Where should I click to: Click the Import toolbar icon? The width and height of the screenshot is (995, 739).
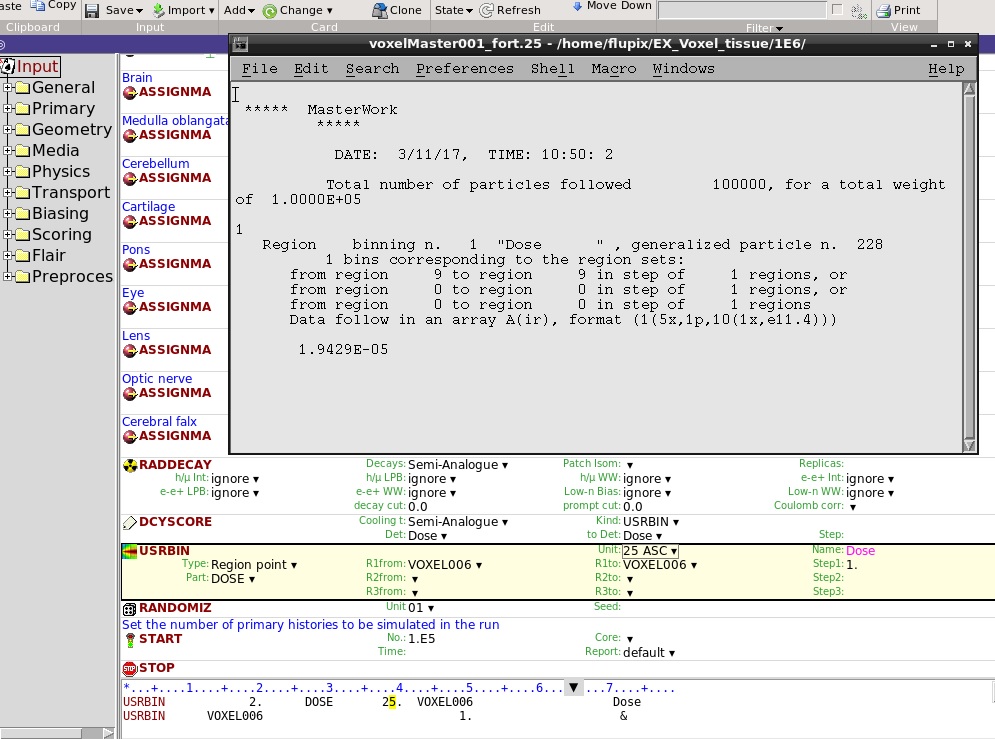pos(159,10)
